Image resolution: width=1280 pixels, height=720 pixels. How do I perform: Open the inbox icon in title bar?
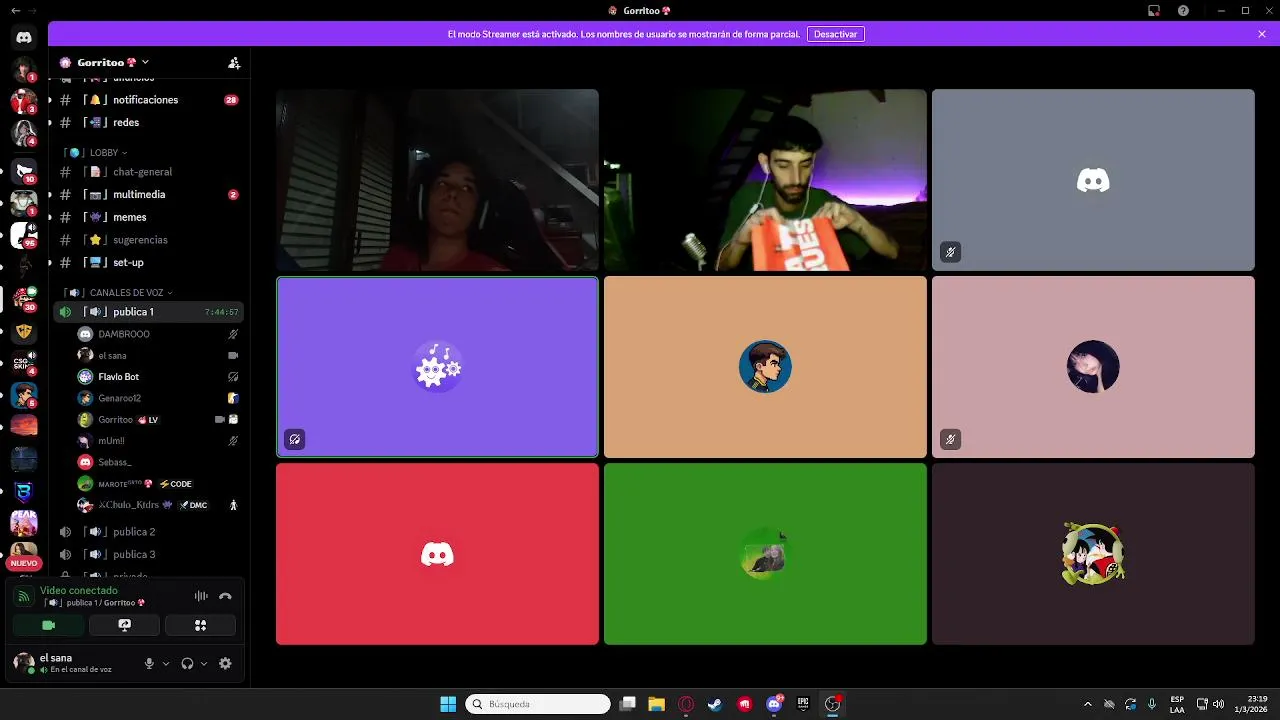pyautogui.click(x=1153, y=10)
